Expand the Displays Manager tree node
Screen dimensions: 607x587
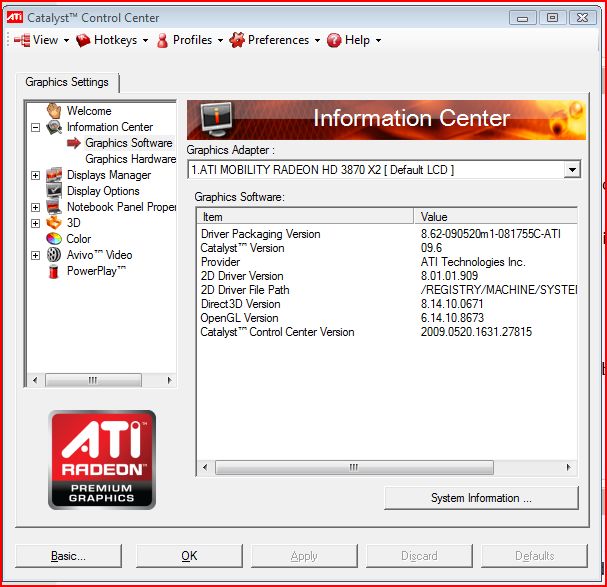(x=35, y=175)
